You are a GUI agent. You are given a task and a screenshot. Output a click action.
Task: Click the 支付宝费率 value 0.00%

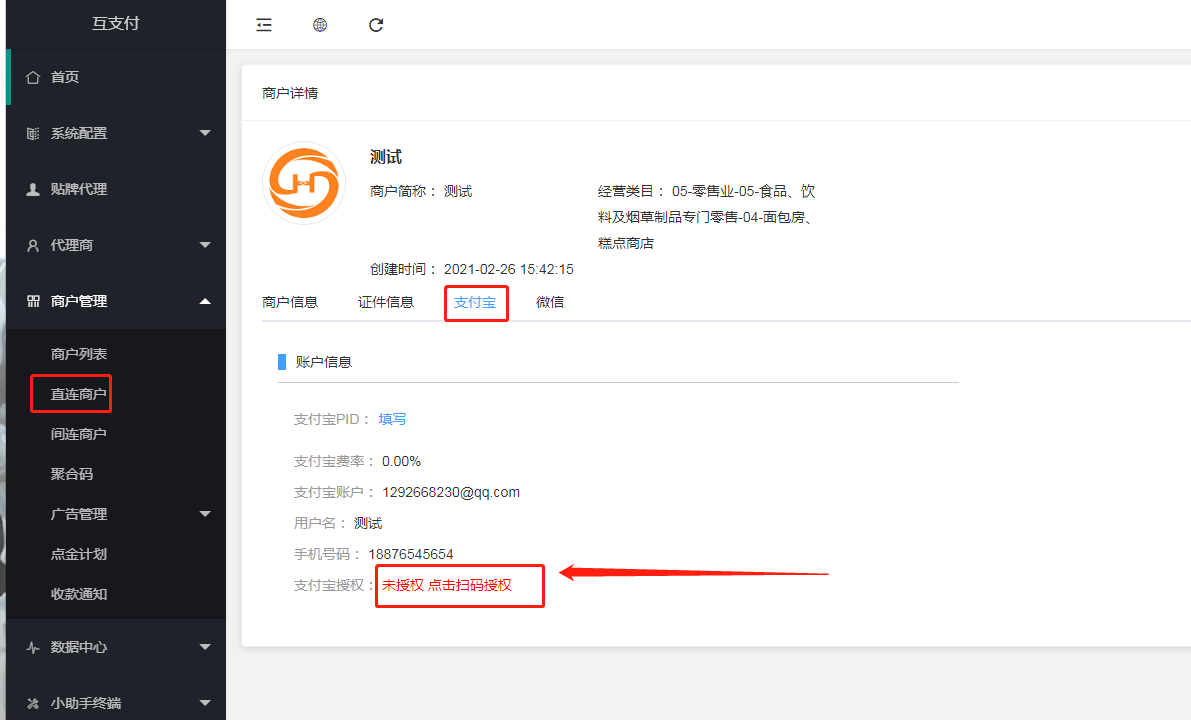pyautogui.click(x=401, y=462)
